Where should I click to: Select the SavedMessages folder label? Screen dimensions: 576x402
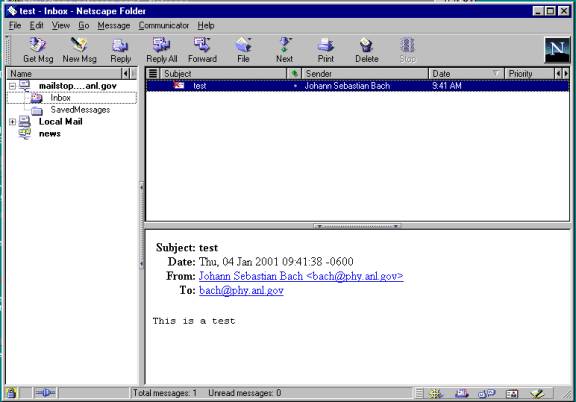coord(80,110)
